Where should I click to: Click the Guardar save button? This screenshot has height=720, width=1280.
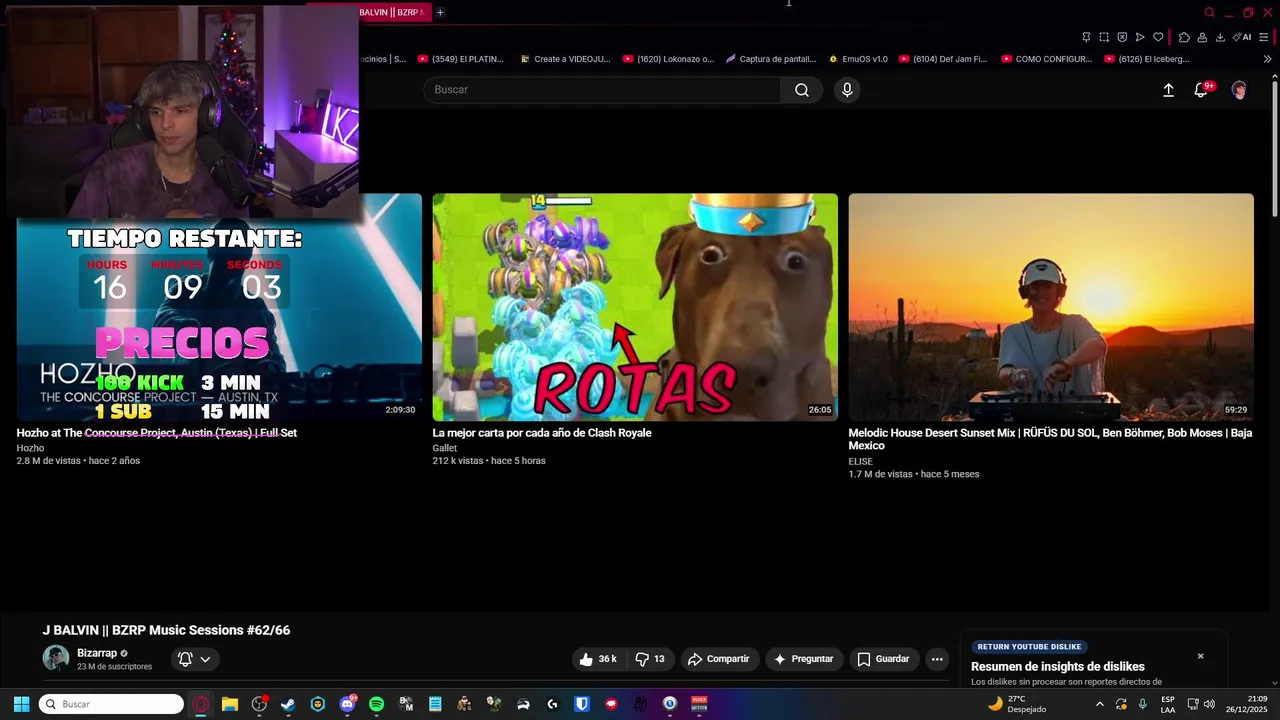[884, 659]
